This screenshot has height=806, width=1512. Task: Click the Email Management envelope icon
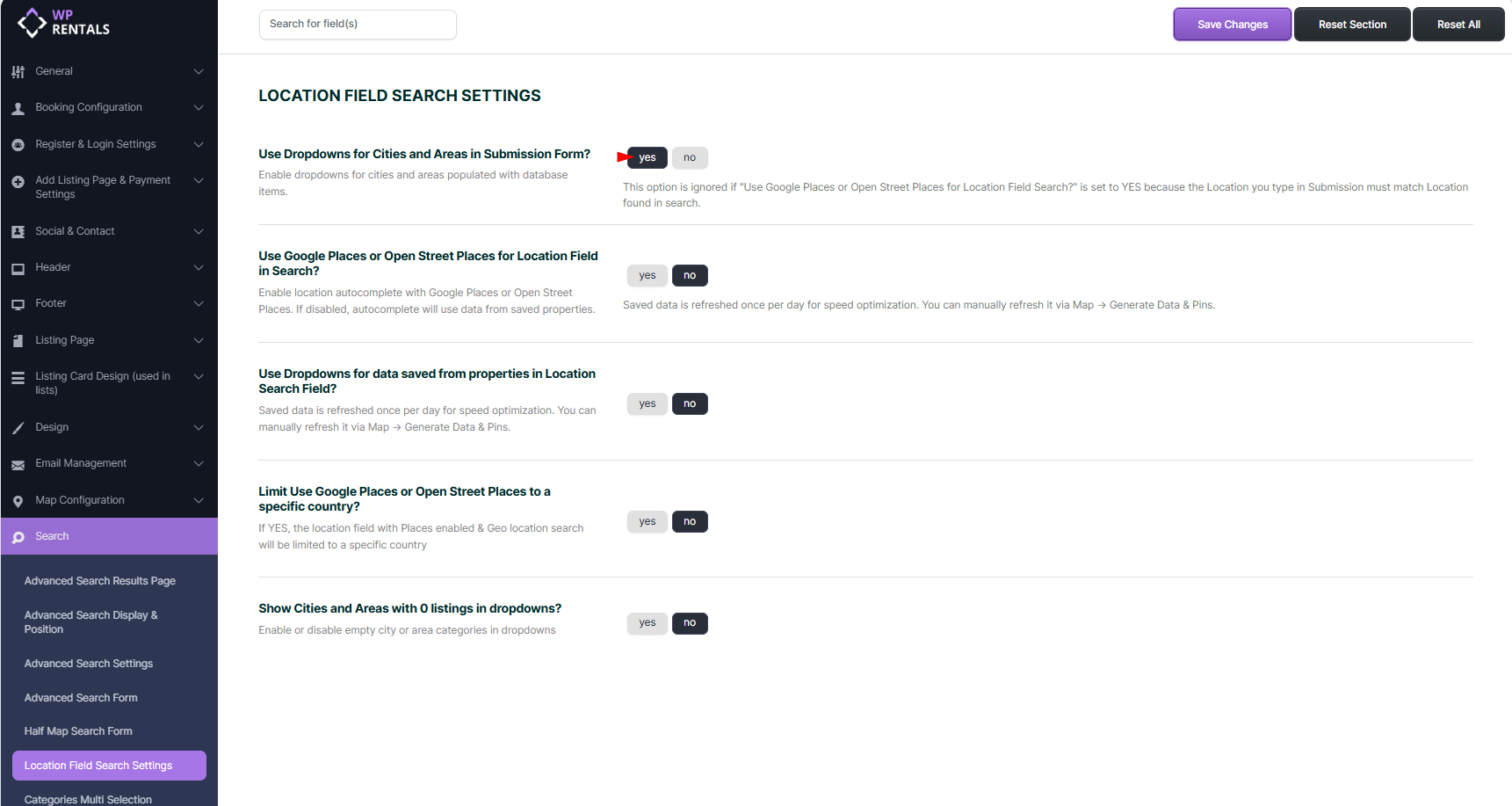[18, 464]
